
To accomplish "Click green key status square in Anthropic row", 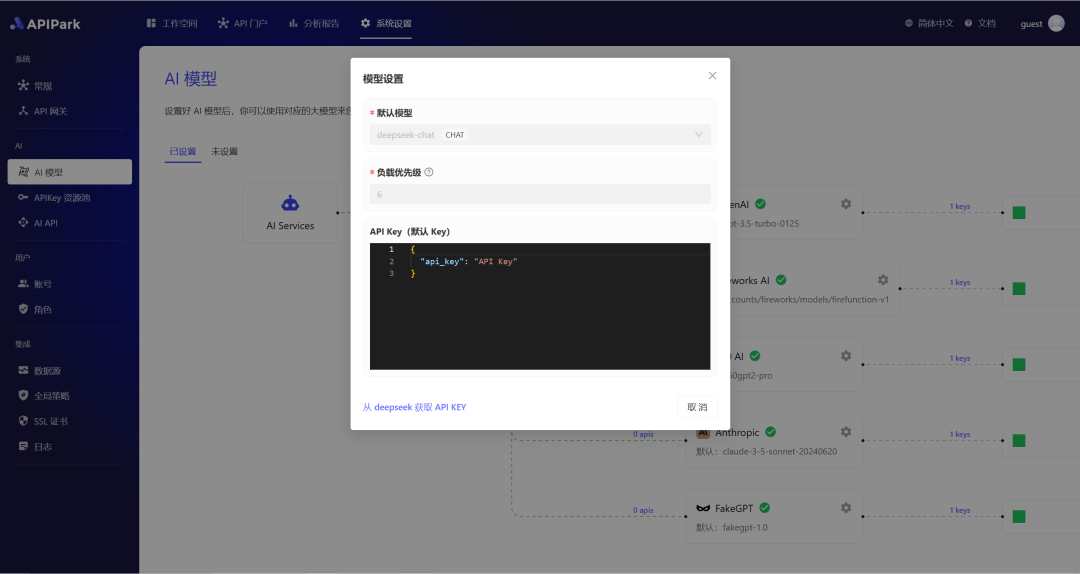I will pos(1019,440).
